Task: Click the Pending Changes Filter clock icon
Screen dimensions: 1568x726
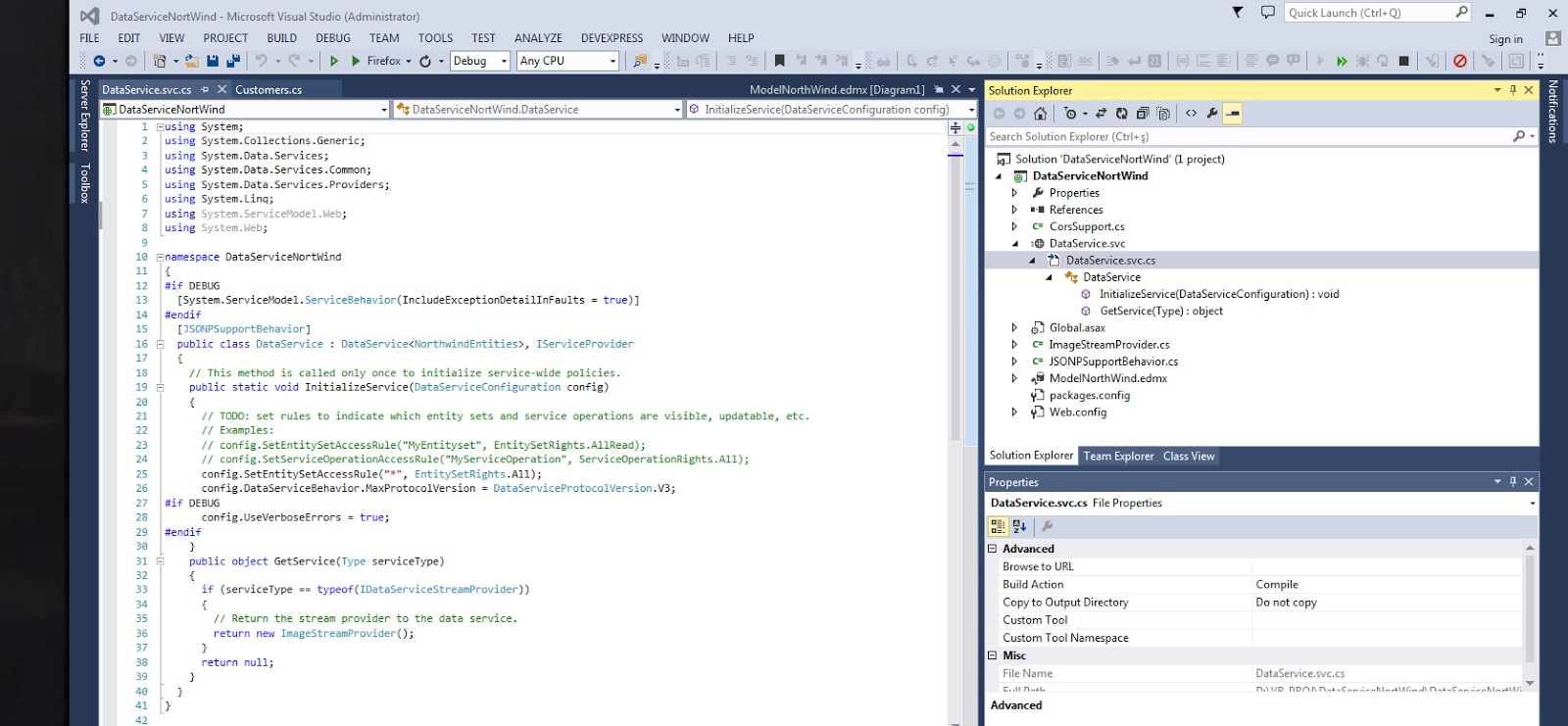Action: coord(1070,114)
